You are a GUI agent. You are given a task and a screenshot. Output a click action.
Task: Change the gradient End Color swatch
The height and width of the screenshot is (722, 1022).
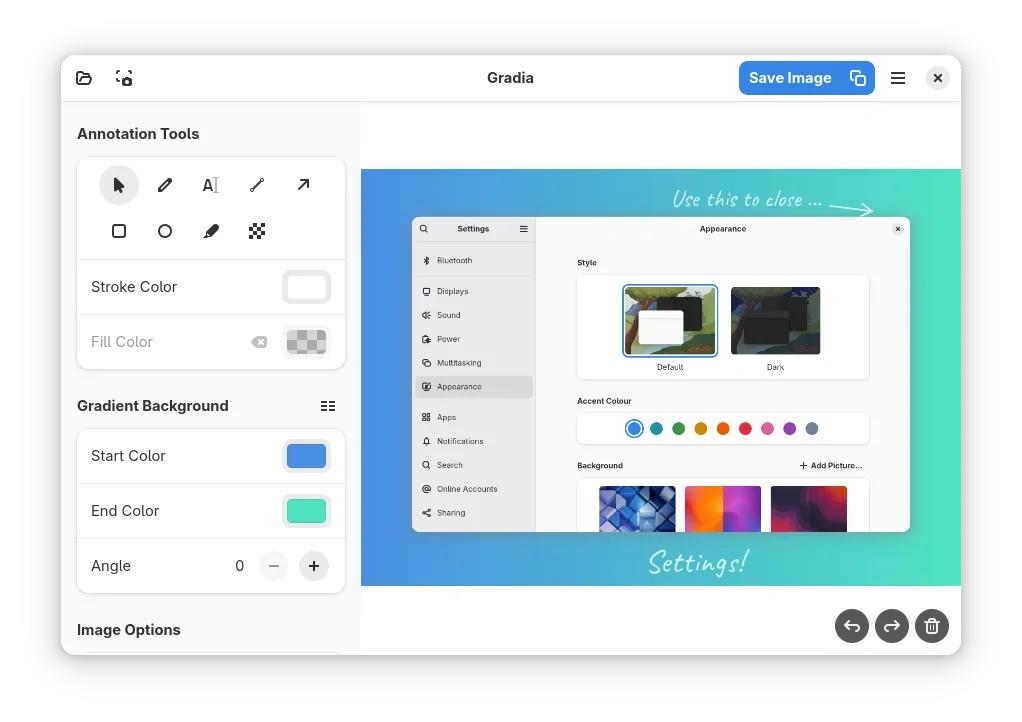[306, 511]
